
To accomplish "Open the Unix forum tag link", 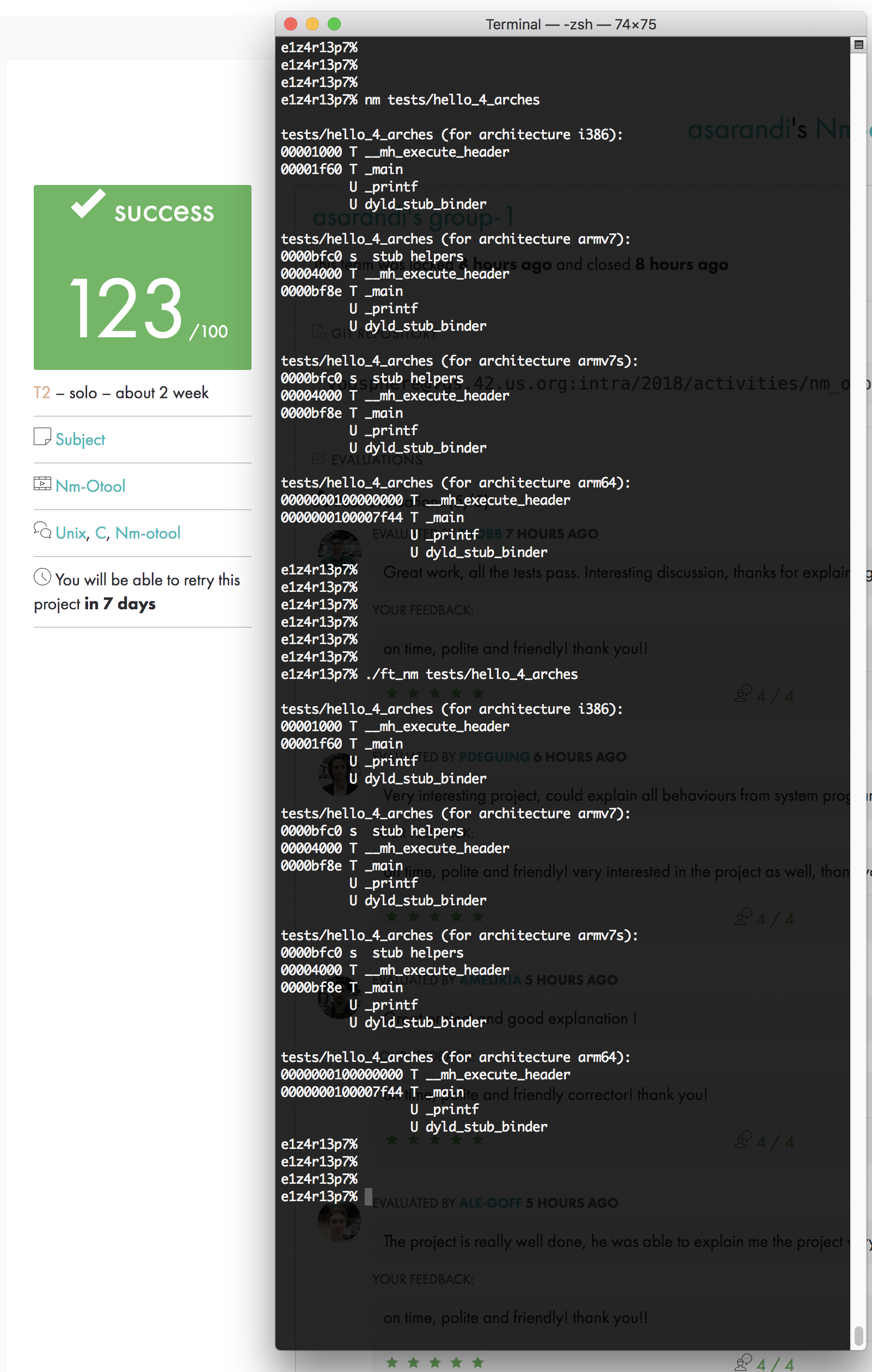I will click(71, 533).
